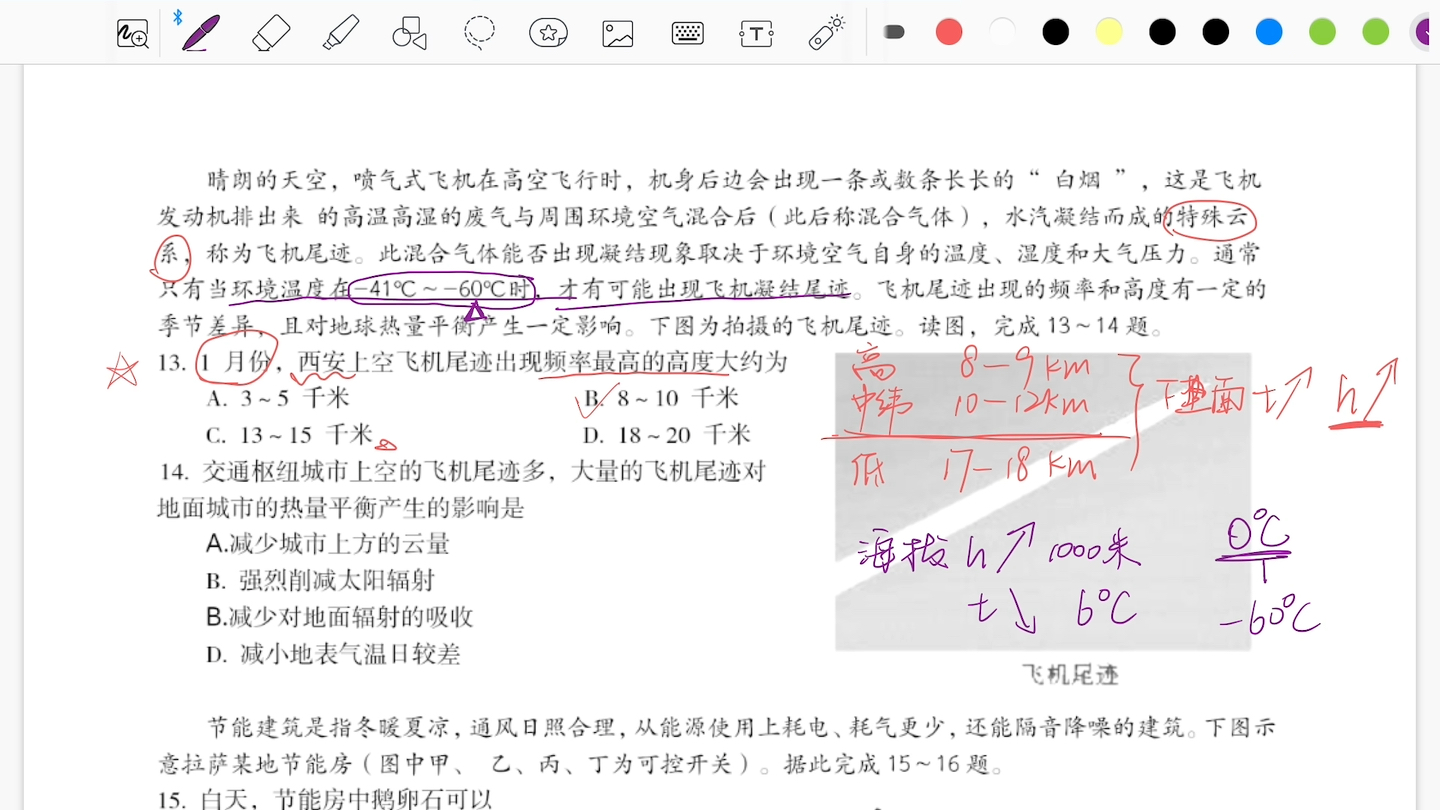This screenshot has width=1440, height=810.
Task: Click answer option D. 18~20 千米
Action: coord(666,435)
